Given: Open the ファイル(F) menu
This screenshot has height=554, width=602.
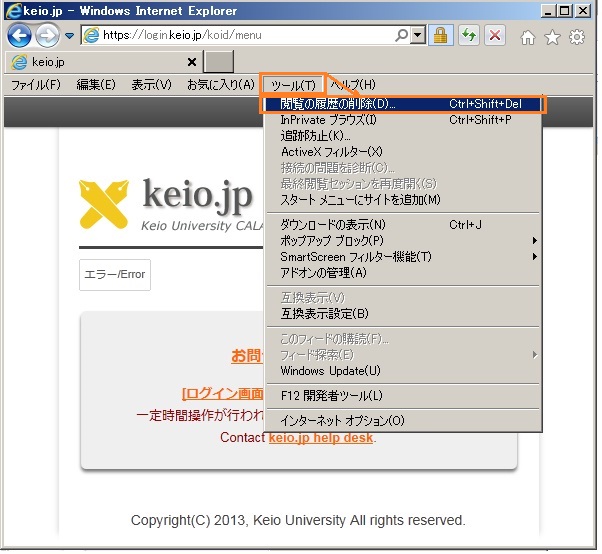Looking at the screenshot, I should [x=35, y=85].
